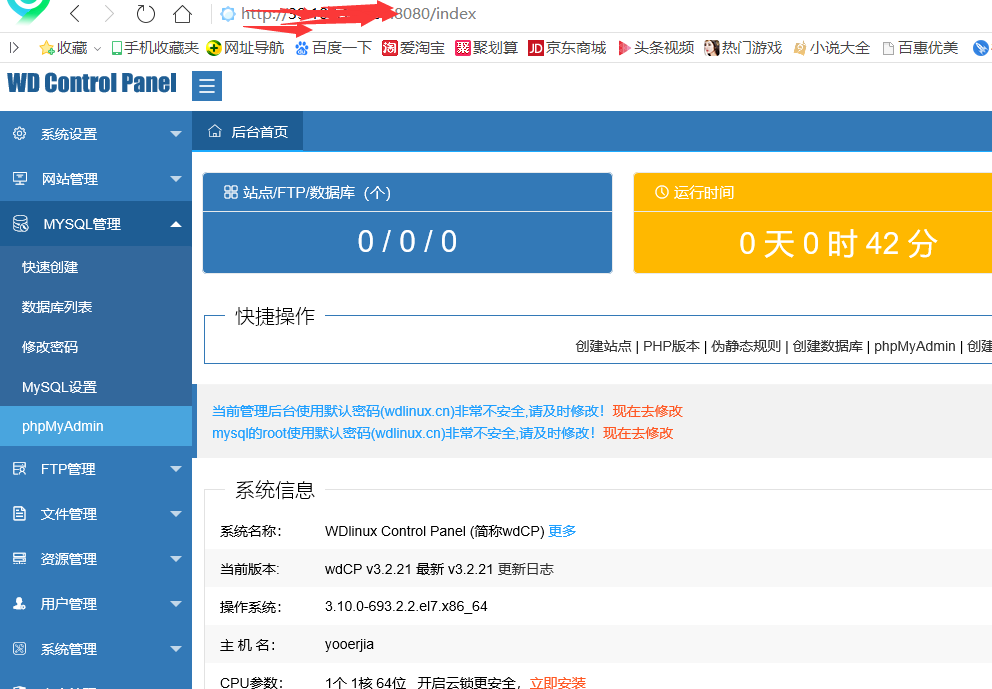992x689 pixels.
Task: Expand the 系统设置 menu arrow
Action: (176, 134)
